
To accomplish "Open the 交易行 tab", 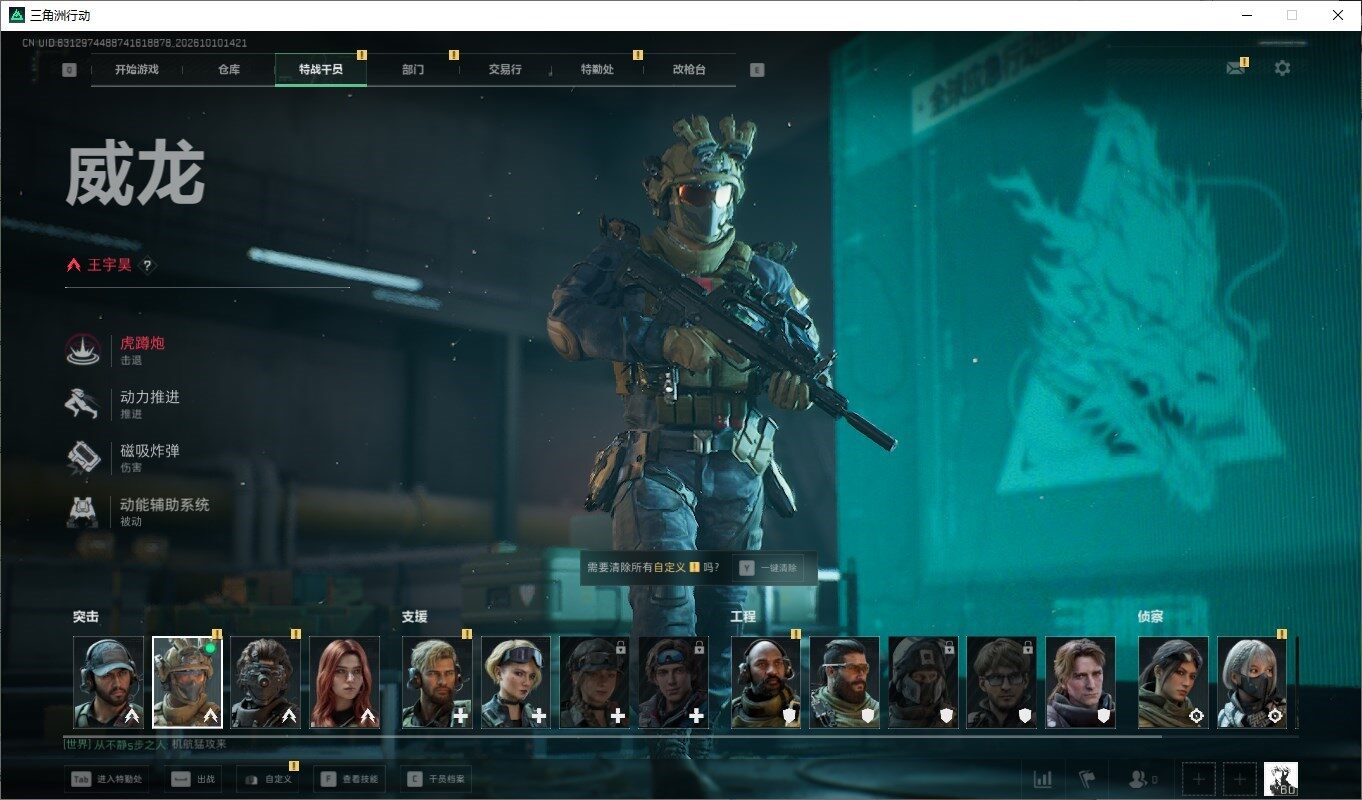I will tap(505, 70).
